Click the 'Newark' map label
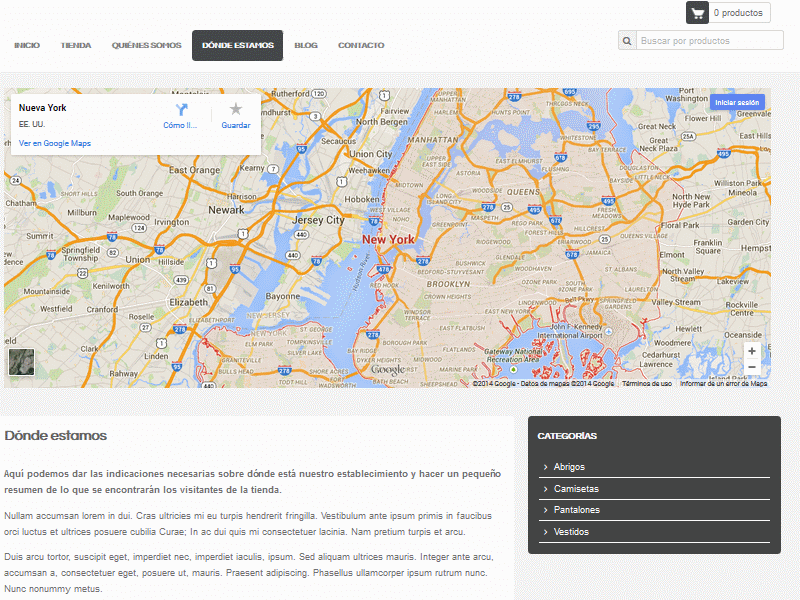 tap(226, 210)
